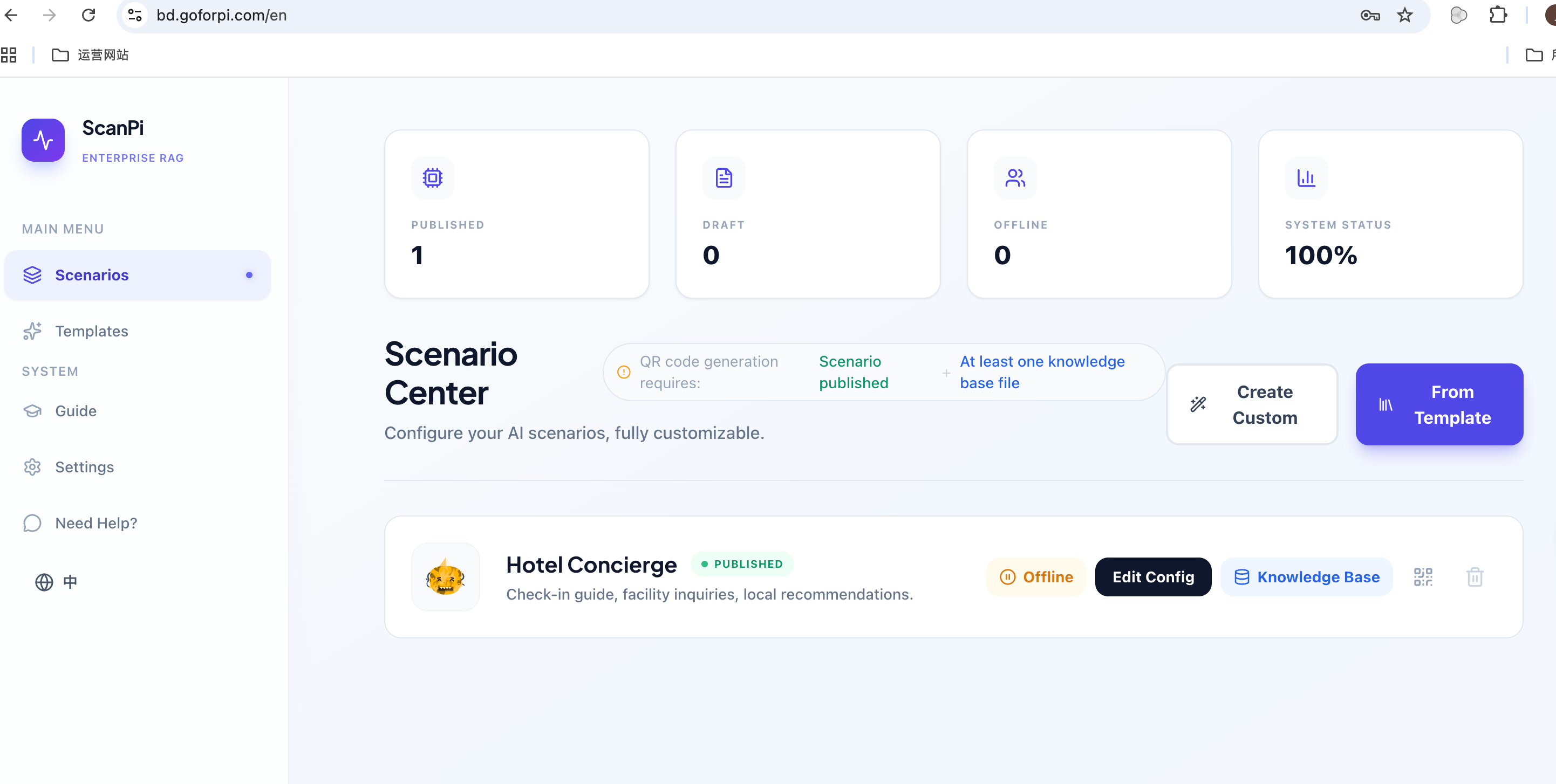Delete Hotel Concierge using trash icon
Viewport: 1556px width, 784px height.
coord(1475,576)
